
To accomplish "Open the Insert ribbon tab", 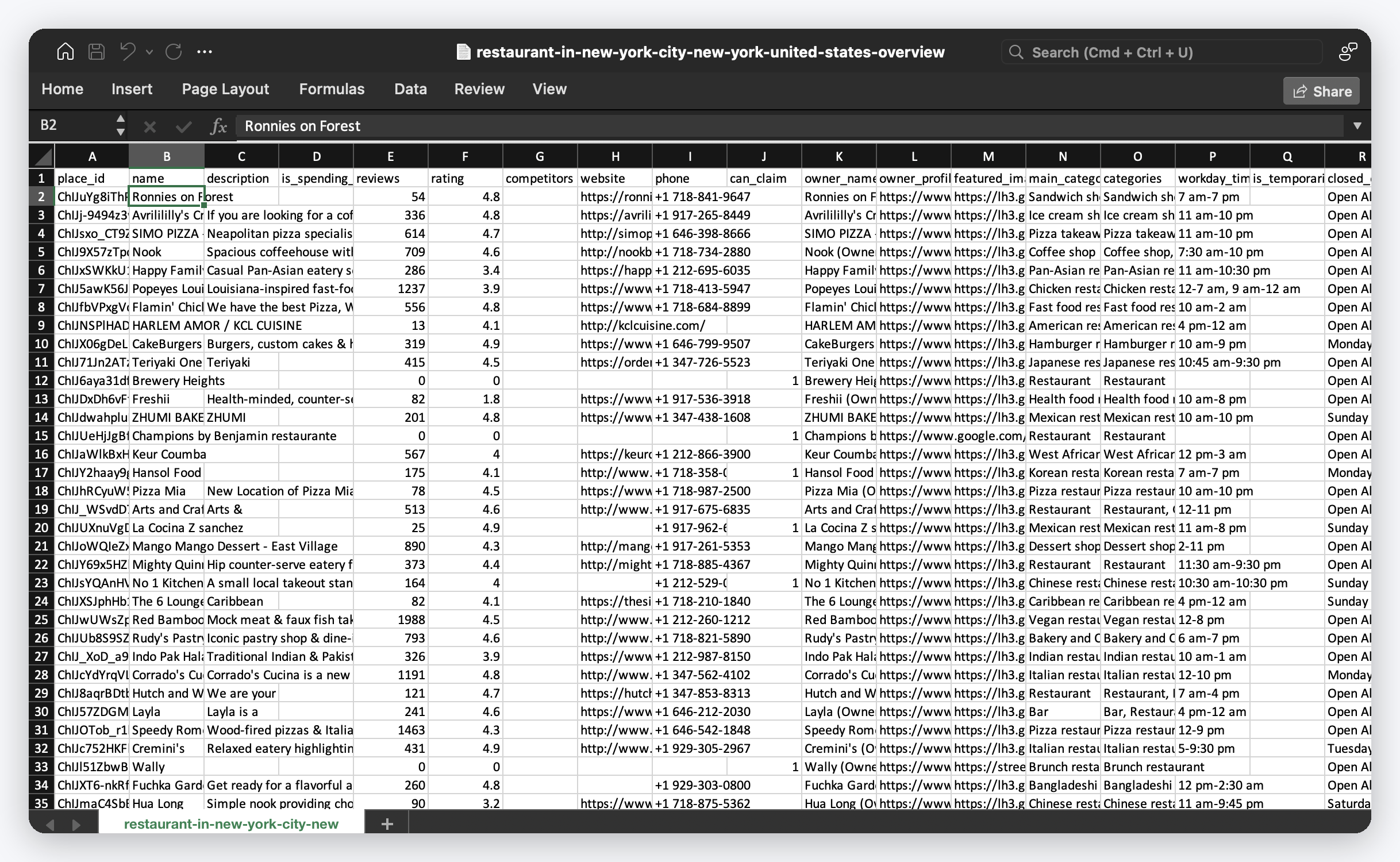I will click(132, 89).
